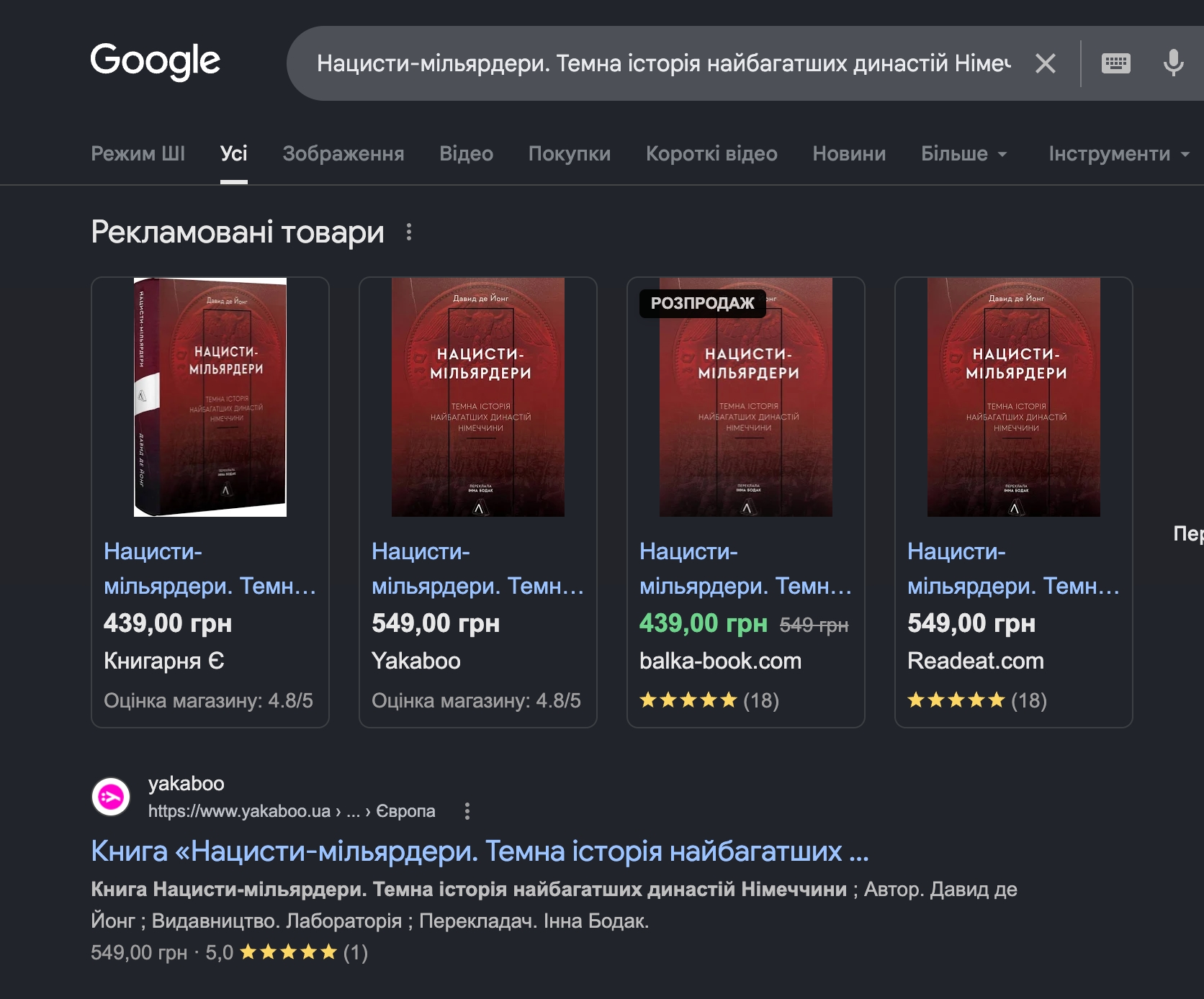Click store rating text under Книгарня Є
This screenshot has width=1204, height=999.
(208, 700)
